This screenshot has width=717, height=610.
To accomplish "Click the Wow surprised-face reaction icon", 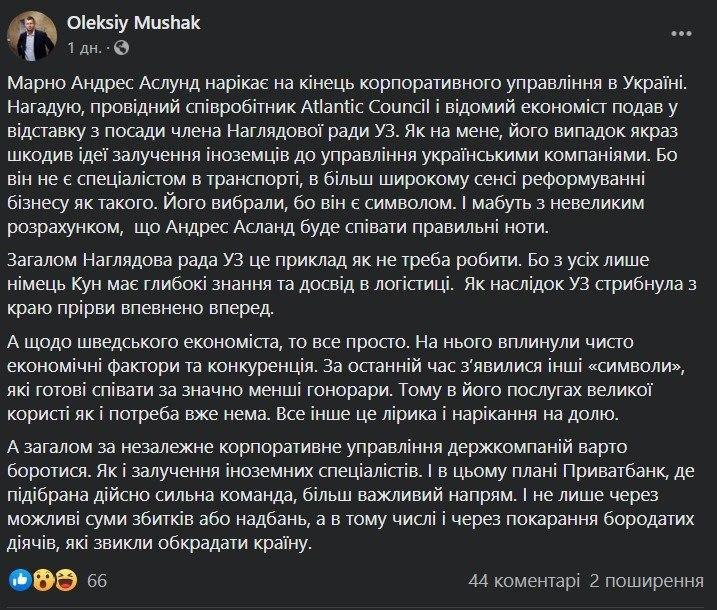I will pyautogui.click(x=43, y=580).
